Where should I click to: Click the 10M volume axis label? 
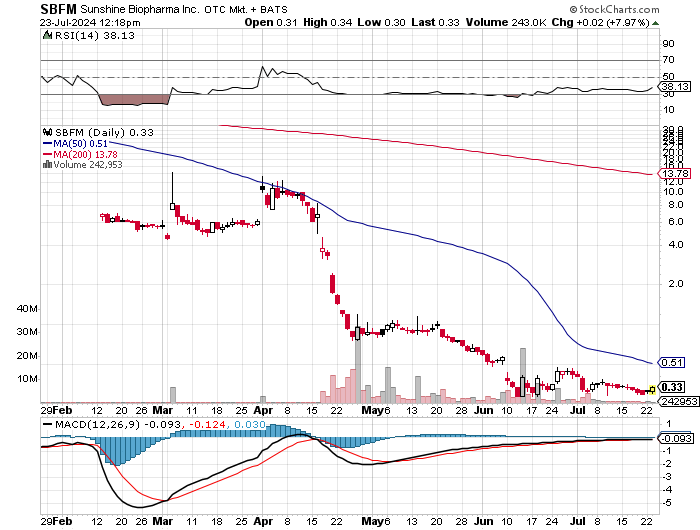coord(27,379)
